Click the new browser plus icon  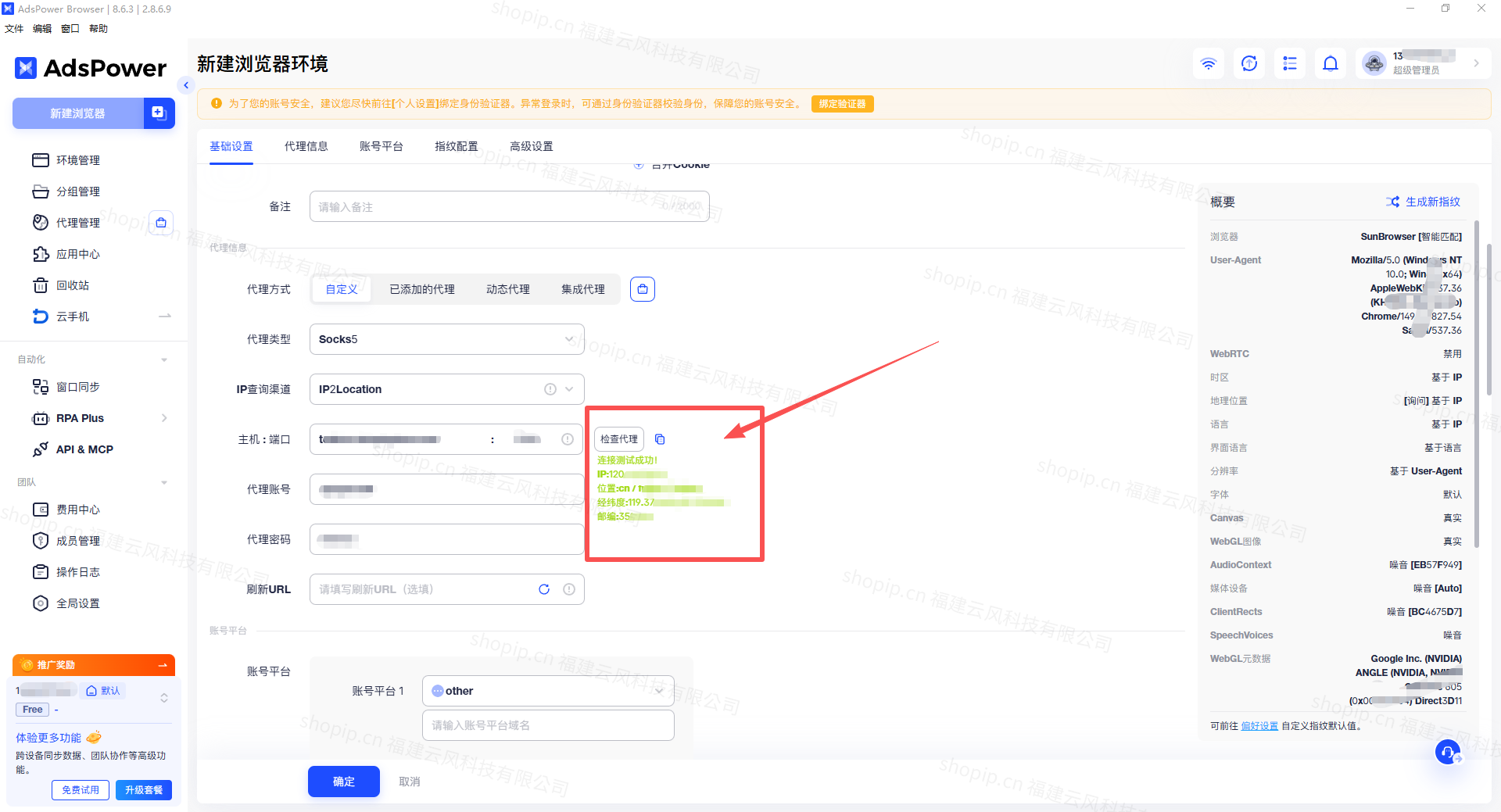pyautogui.click(x=159, y=113)
